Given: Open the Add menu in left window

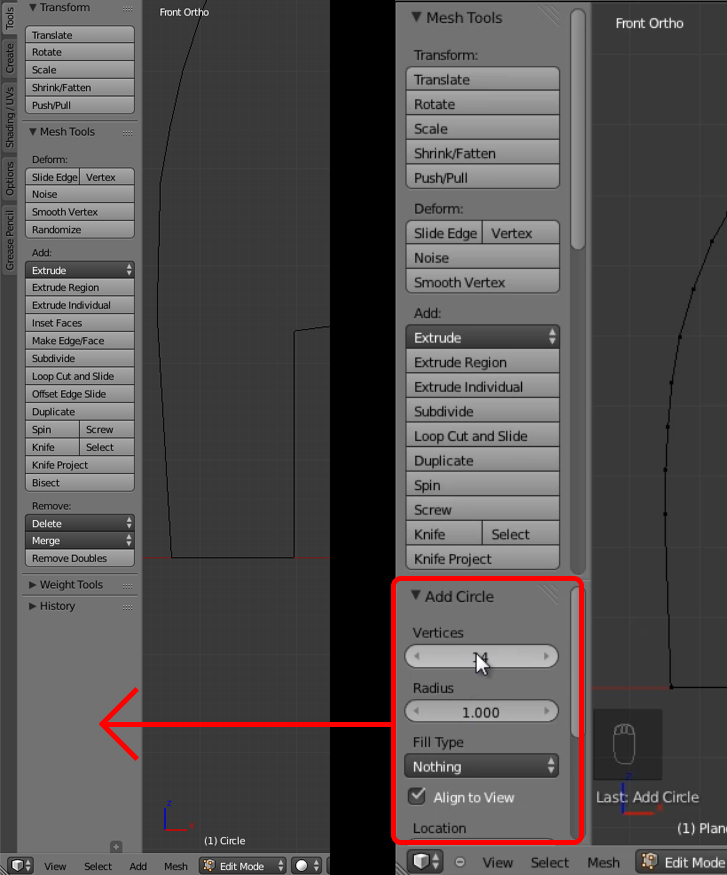Looking at the screenshot, I should pyautogui.click(x=138, y=866).
